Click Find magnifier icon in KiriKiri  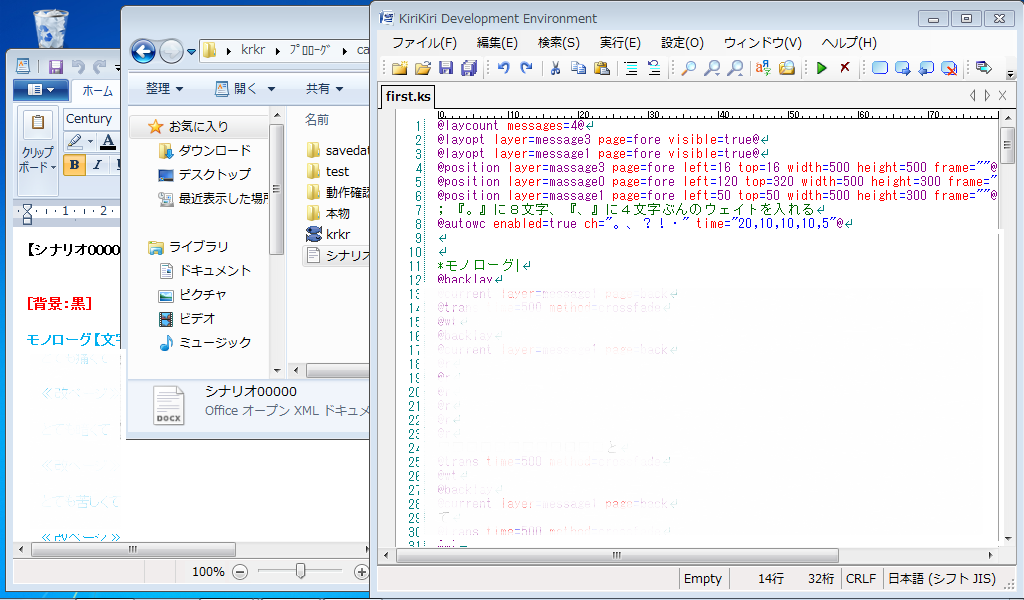[688, 68]
